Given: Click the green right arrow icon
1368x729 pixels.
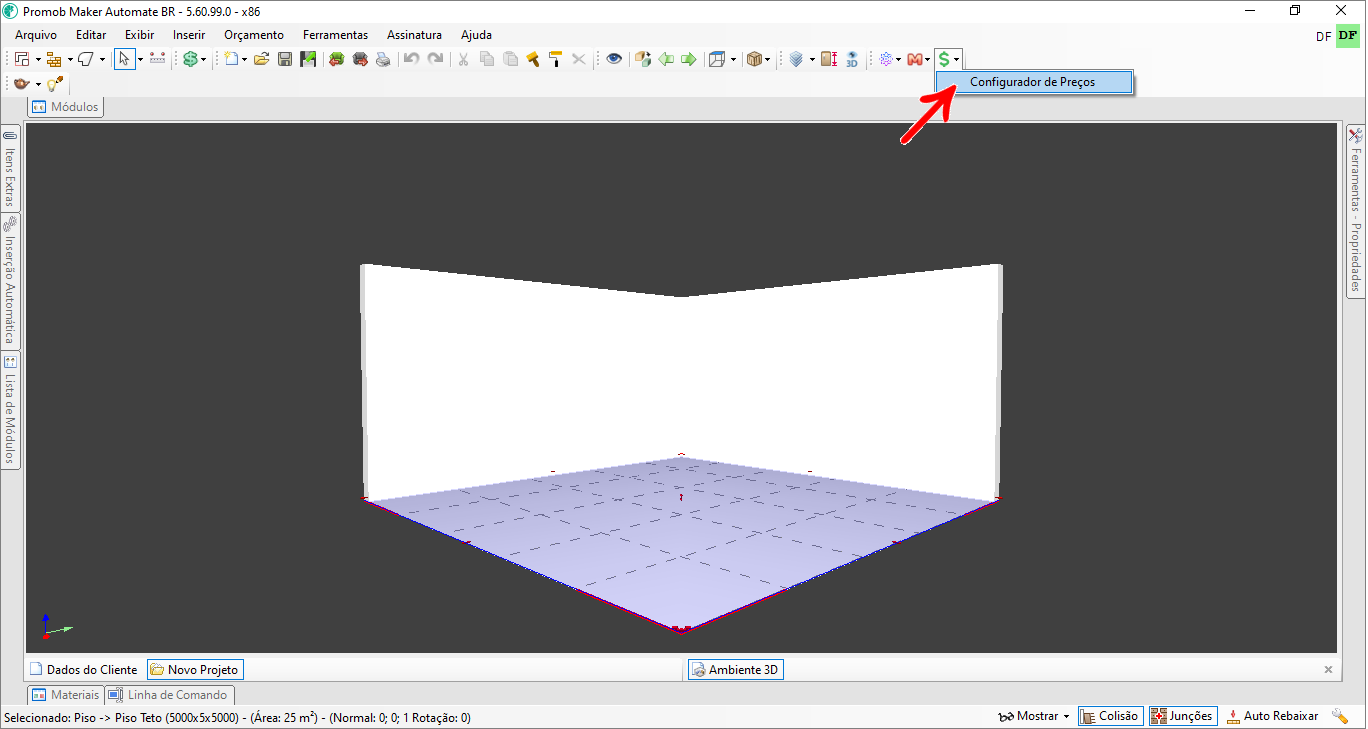Looking at the screenshot, I should coord(689,59).
